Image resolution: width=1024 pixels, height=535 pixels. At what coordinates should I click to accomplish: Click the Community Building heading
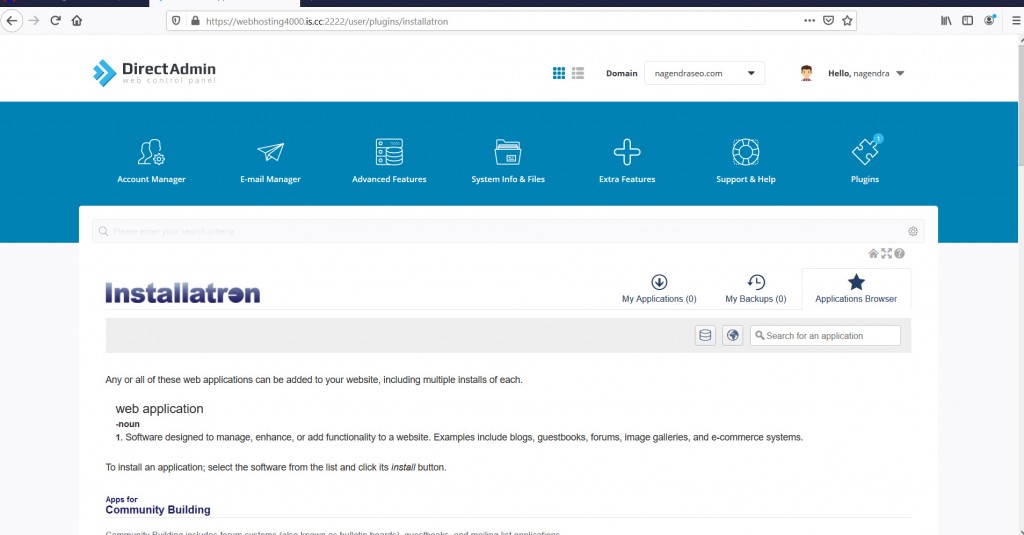pyautogui.click(x=158, y=510)
